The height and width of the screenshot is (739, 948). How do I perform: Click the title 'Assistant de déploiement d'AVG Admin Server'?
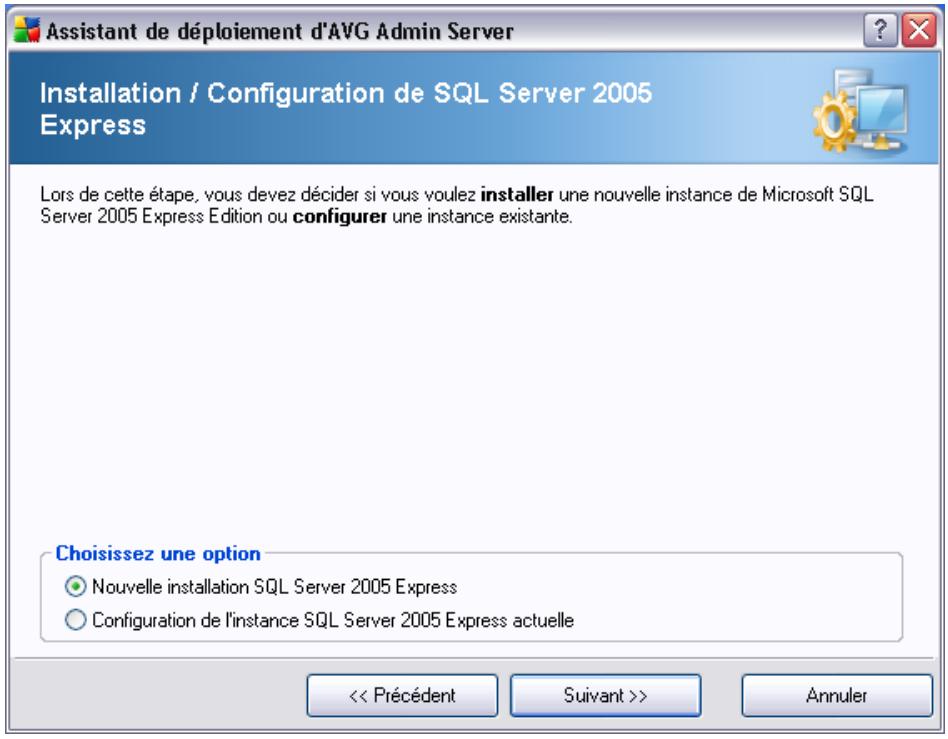[280, 31]
